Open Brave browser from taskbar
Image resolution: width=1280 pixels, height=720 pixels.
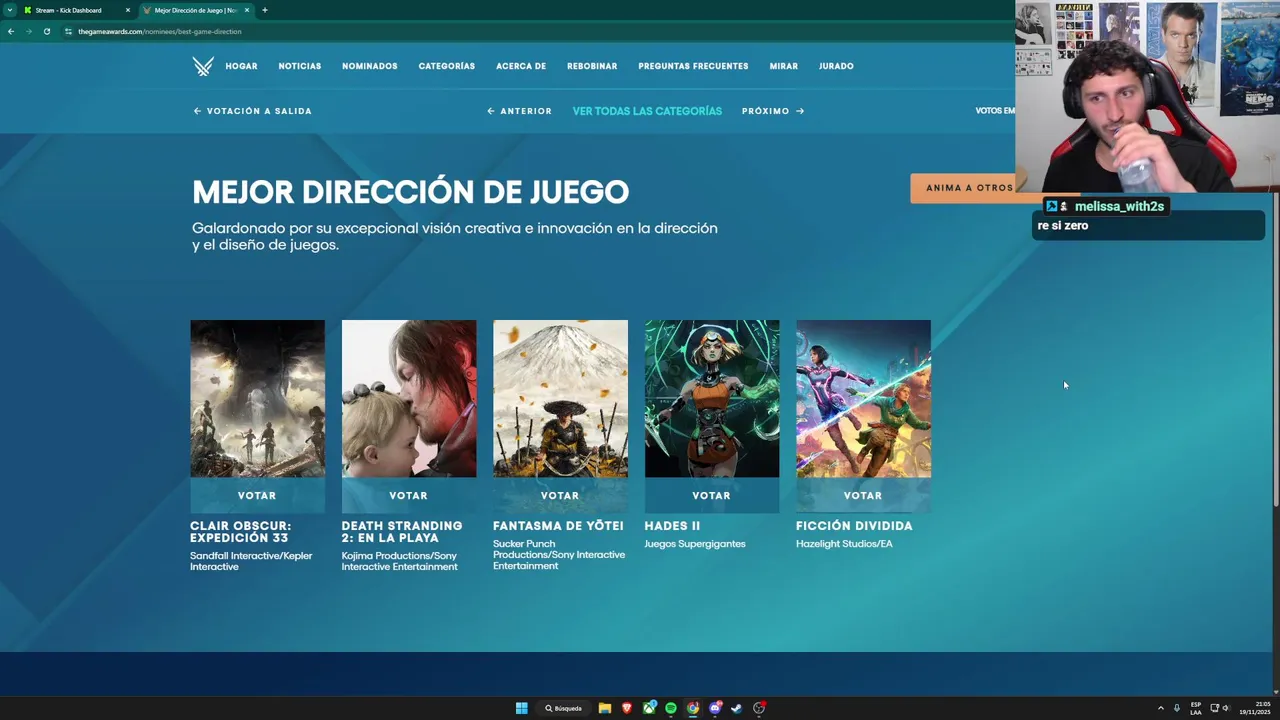pos(627,708)
